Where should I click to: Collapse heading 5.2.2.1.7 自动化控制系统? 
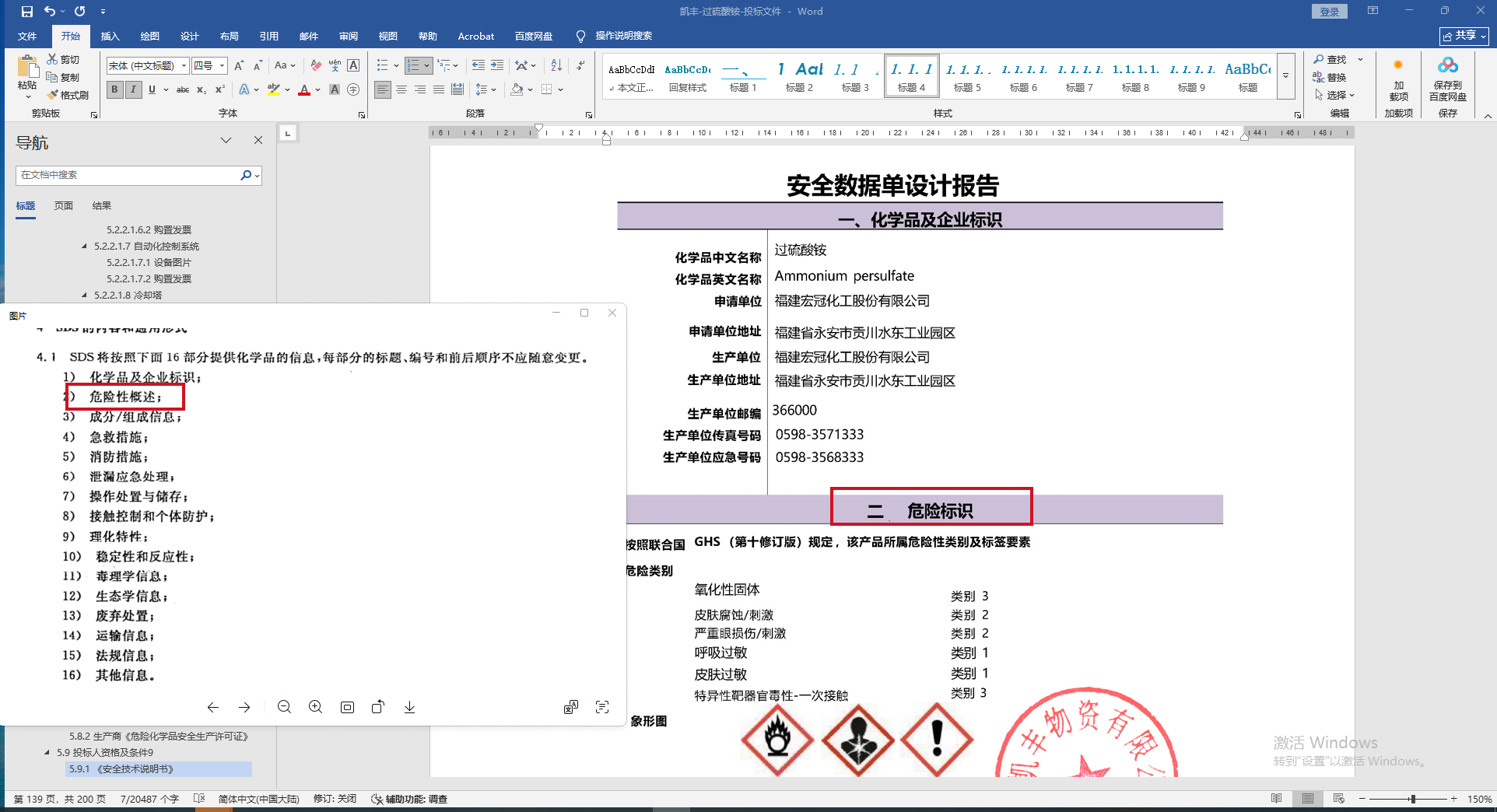coord(85,247)
